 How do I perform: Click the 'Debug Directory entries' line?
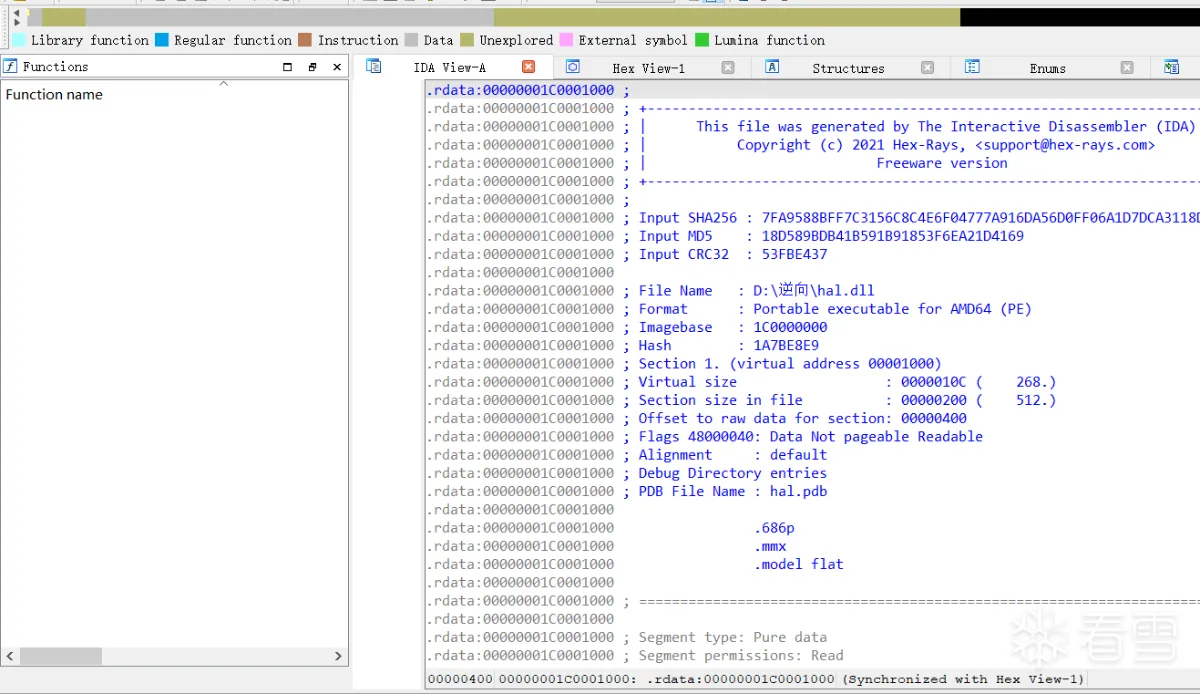(733, 473)
